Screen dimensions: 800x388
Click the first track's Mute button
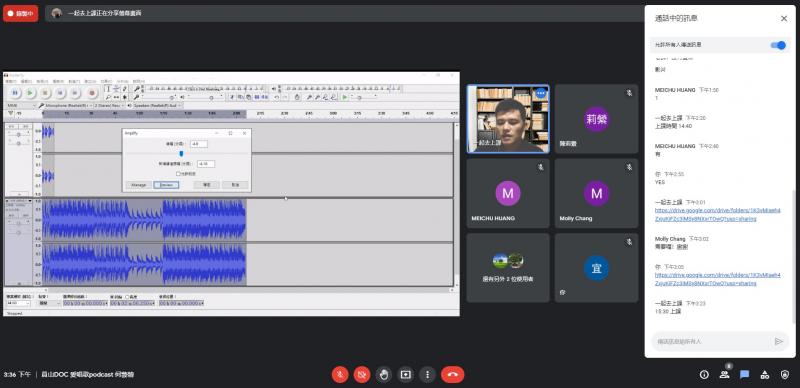[x=12, y=126]
